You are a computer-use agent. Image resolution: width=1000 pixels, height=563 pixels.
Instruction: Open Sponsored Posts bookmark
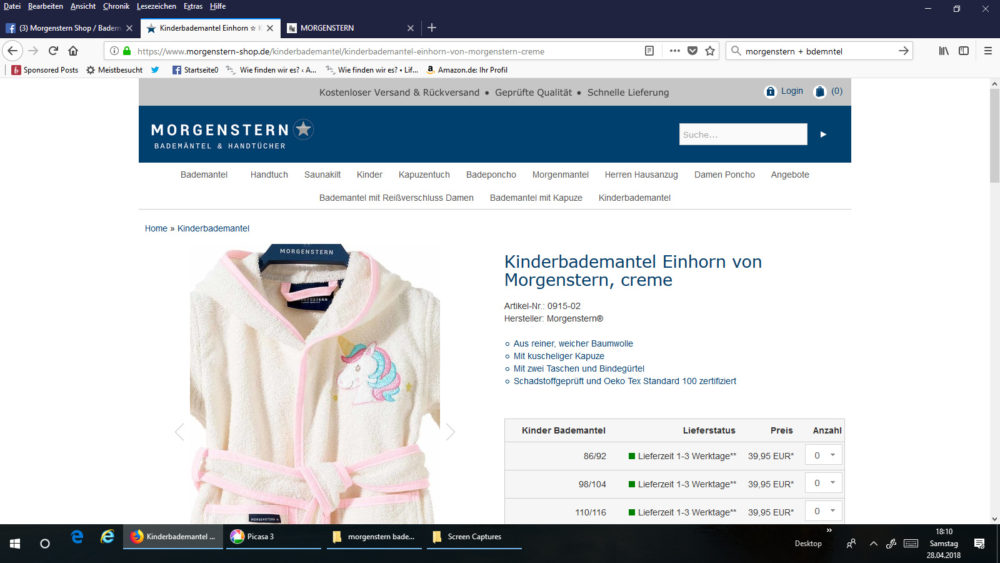[x=45, y=70]
